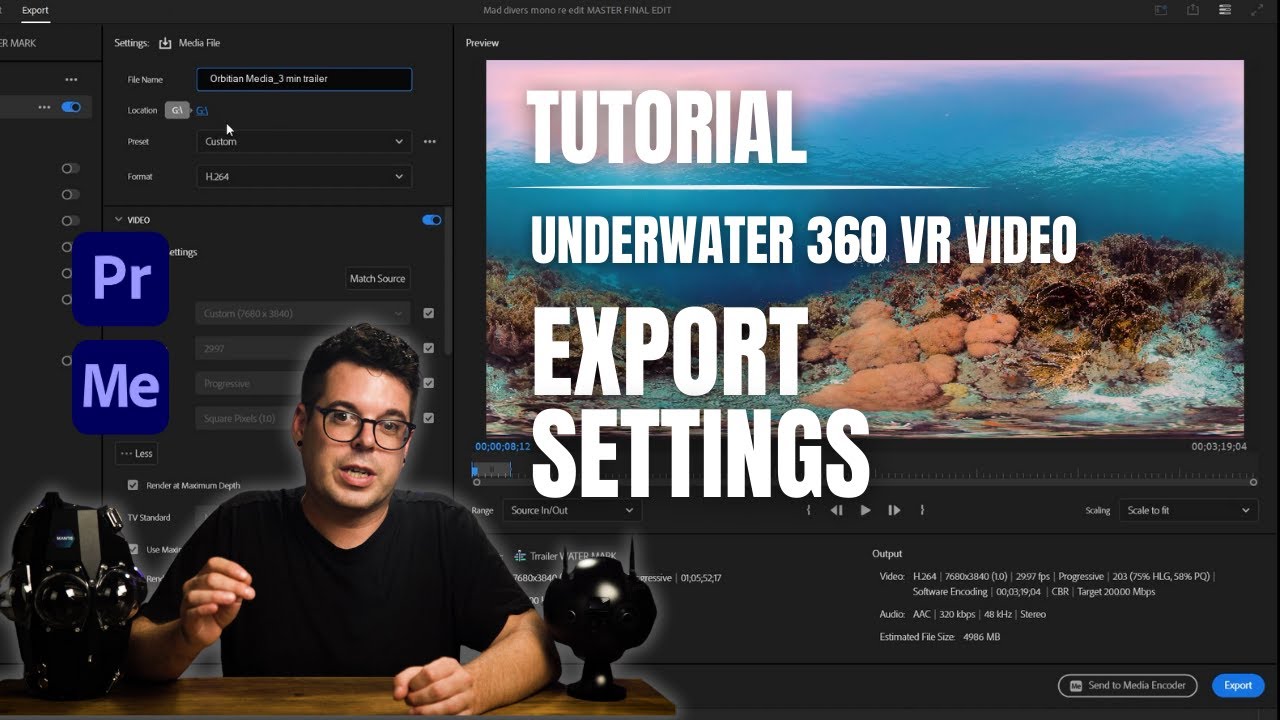Toggle the VIDEO section switch off
Image resolution: width=1280 pixels, height=720 pixels.
coord(432,220)
